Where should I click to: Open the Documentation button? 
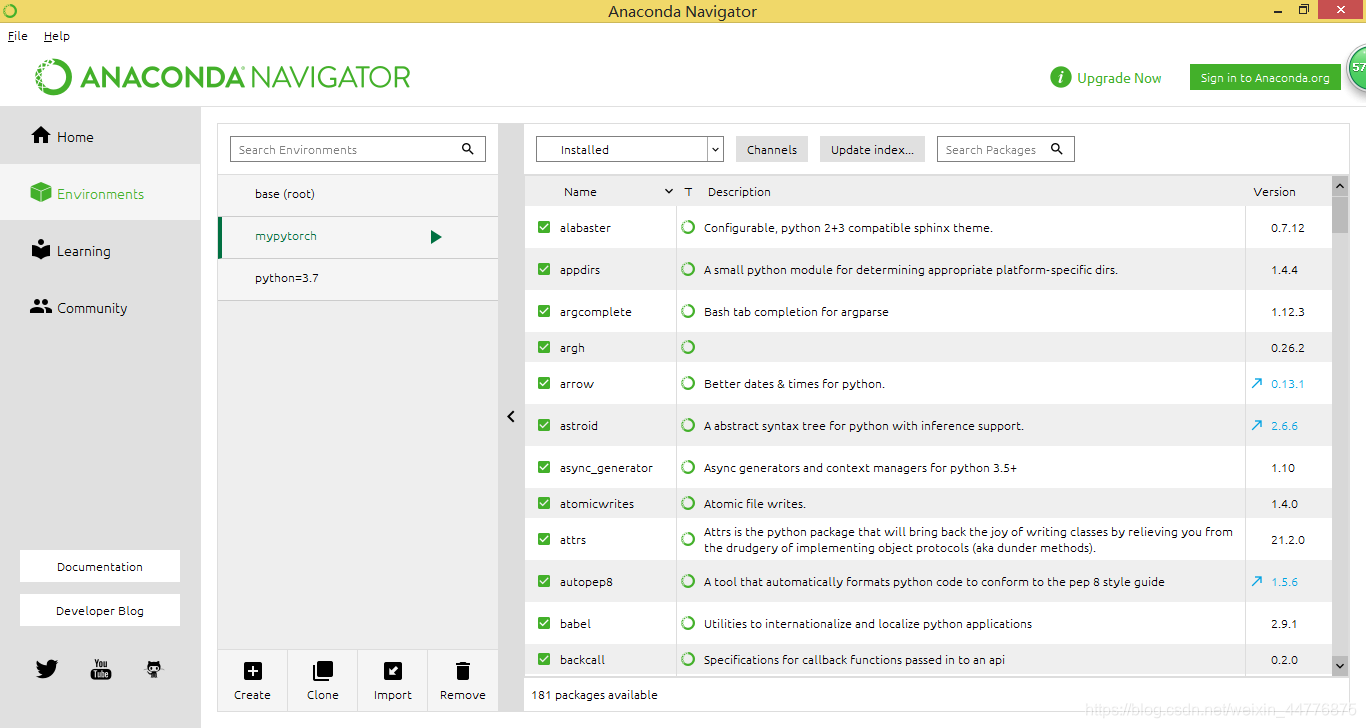click(100, 566)
